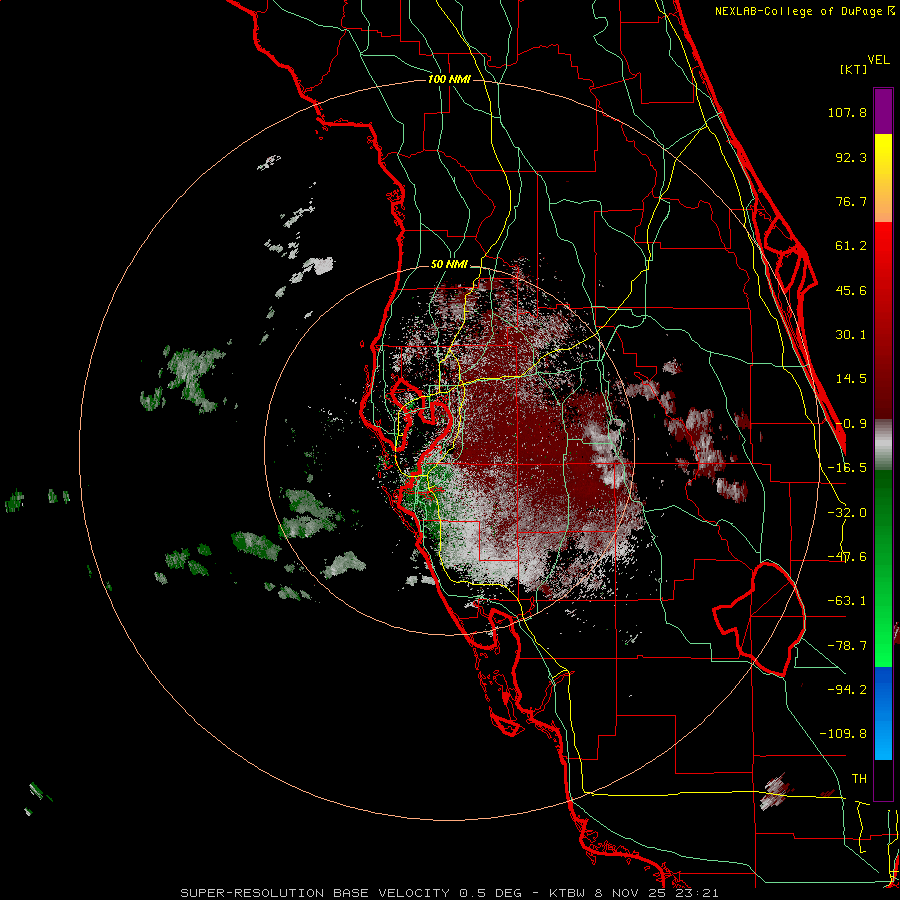Click the Super-Resolution Base Velocity footer caption
Viewport: 900px width, 900px height.
449,893
